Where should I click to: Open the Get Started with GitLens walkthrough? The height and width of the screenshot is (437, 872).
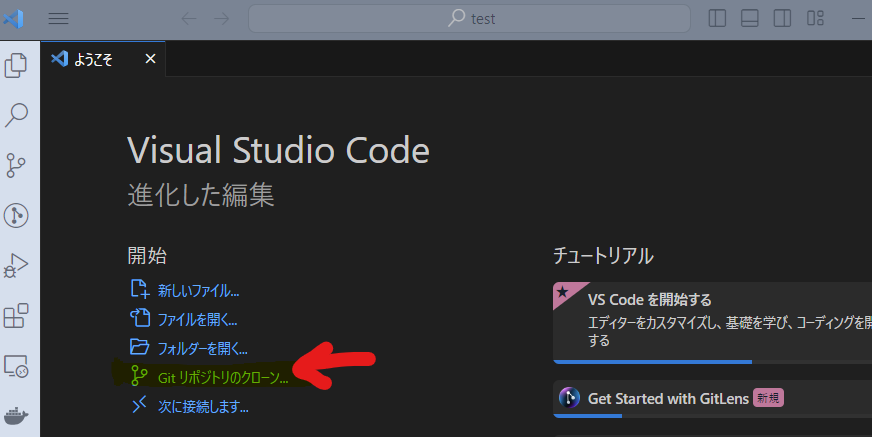click(712, 399)
